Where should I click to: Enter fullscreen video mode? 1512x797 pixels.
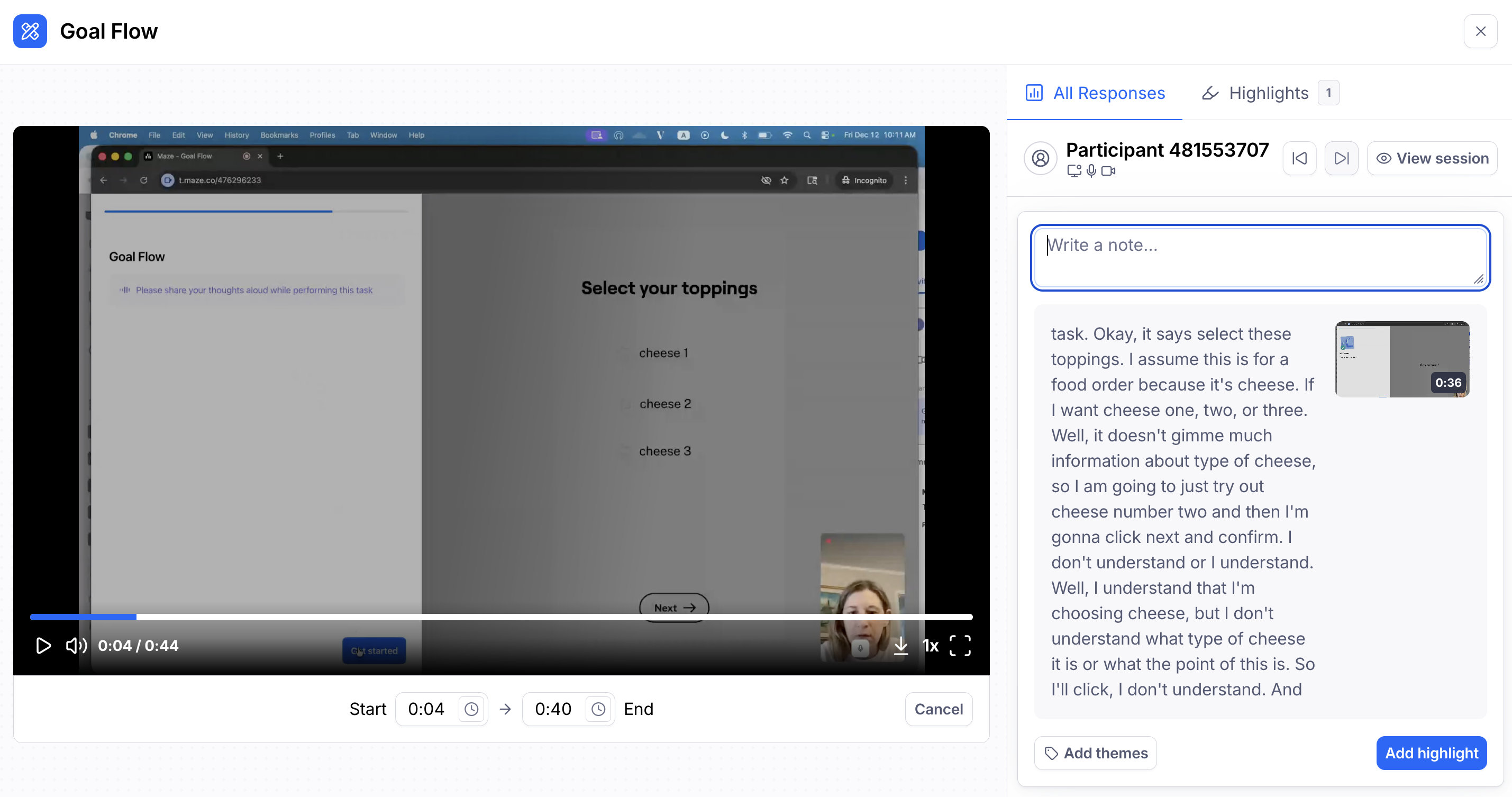960,646
